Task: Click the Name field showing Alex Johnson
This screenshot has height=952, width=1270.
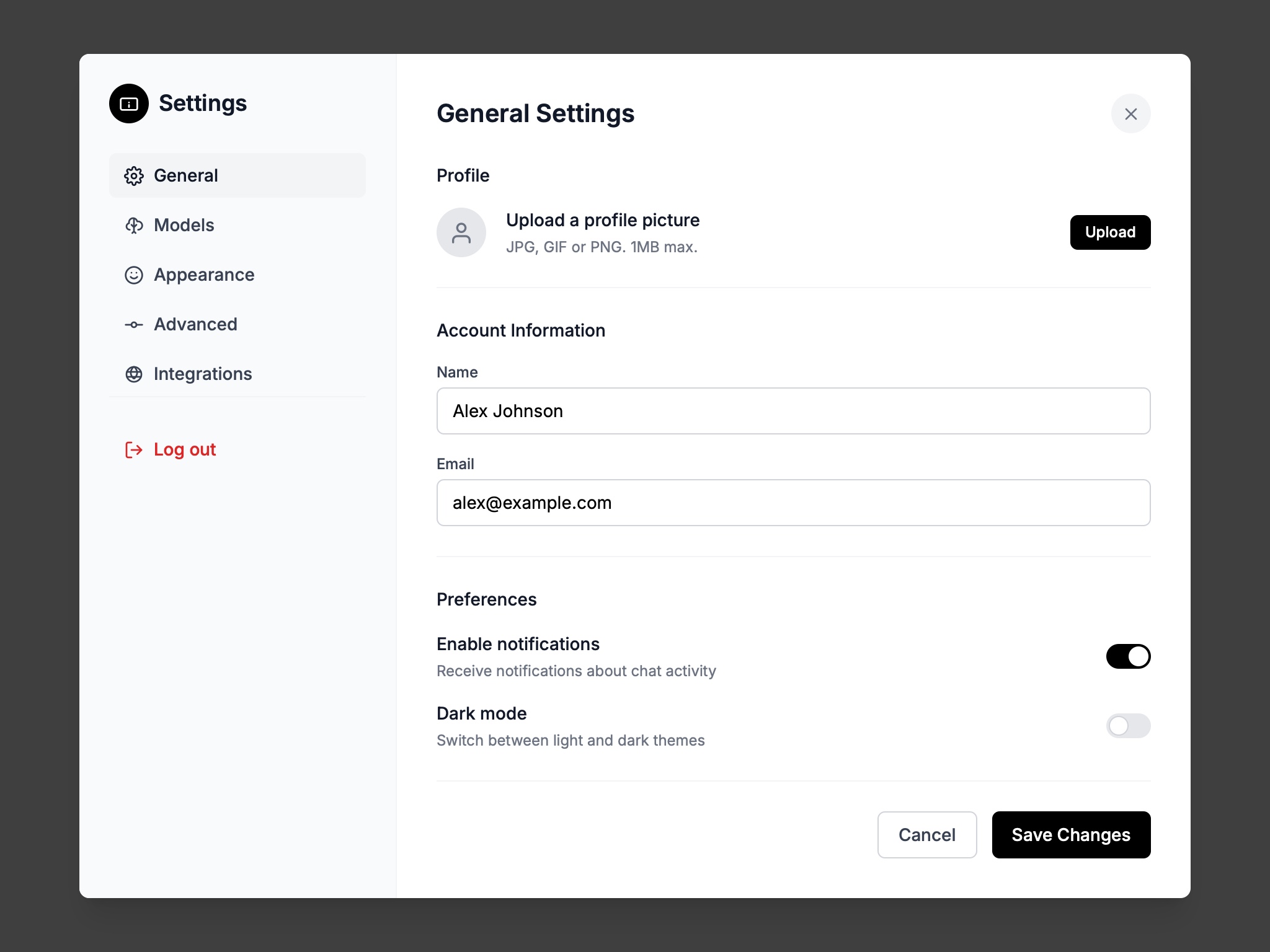Action: (793, 411)
